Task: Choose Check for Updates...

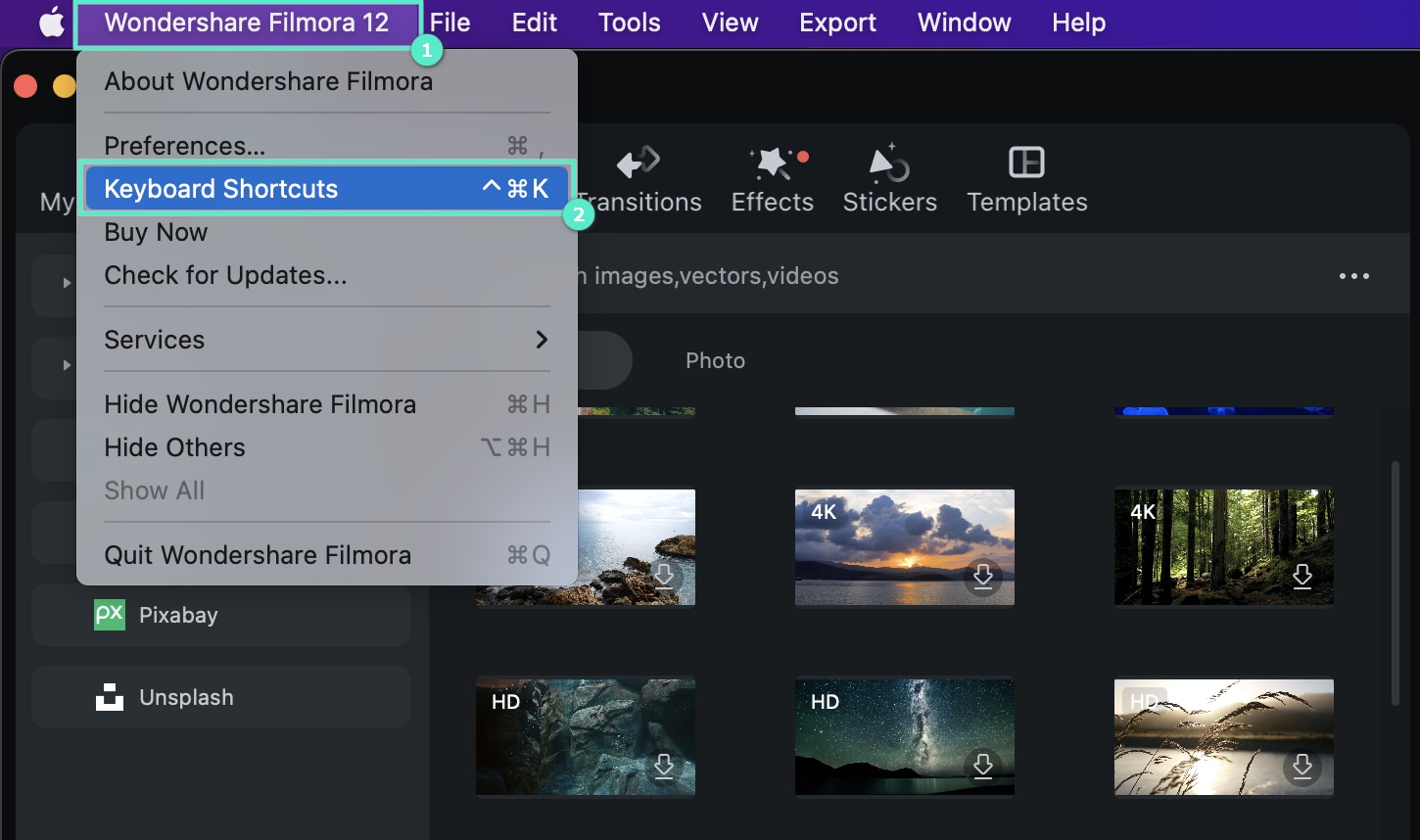Action: click(327, 275)
